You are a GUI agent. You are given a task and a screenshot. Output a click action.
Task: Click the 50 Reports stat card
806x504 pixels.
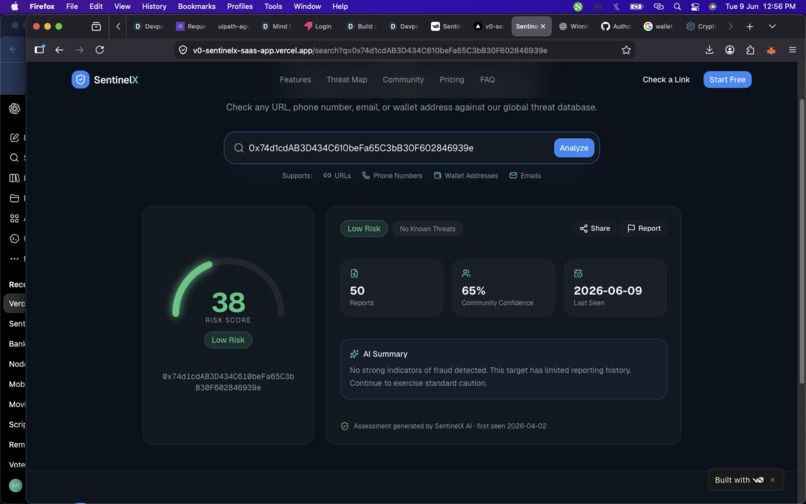pyautogui.click(x=391, y=287)
